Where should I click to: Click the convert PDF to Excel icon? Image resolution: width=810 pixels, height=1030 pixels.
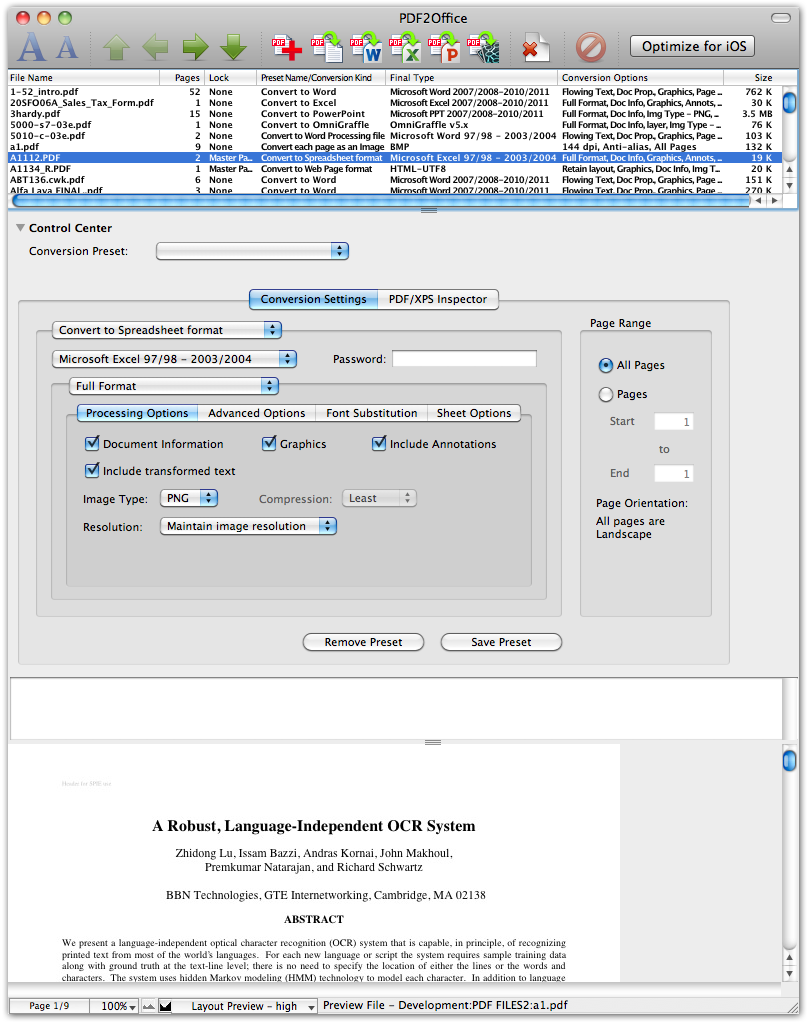click(405, 47)
